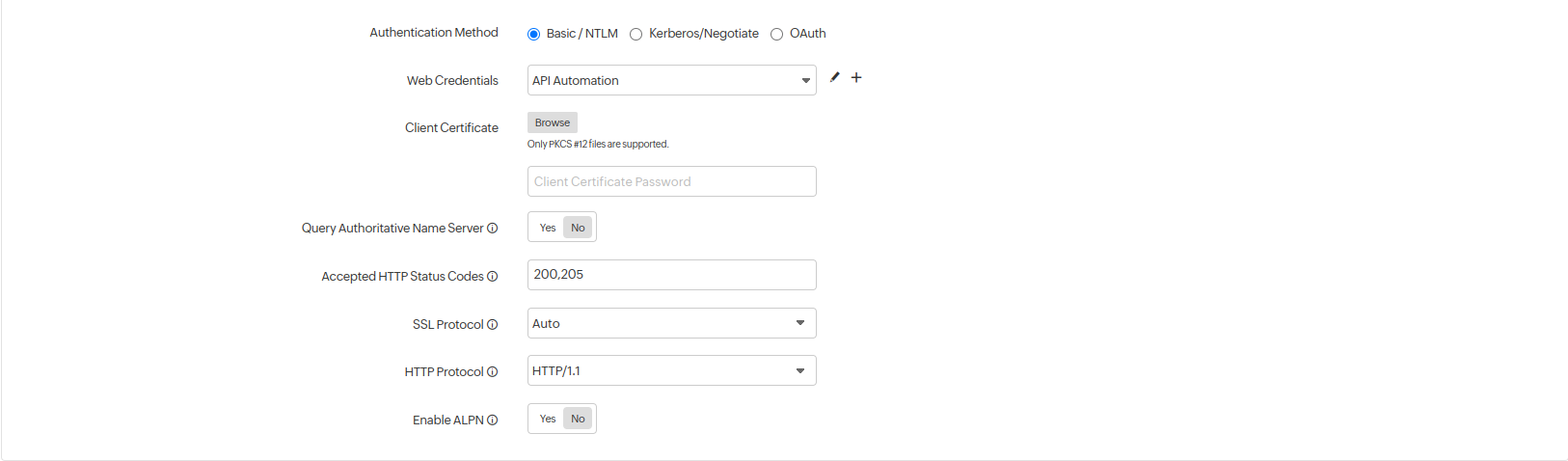Focus the Client Certificate Password field
The width and height of the screenshot is (1568, 461).
[x=671, y=181]
